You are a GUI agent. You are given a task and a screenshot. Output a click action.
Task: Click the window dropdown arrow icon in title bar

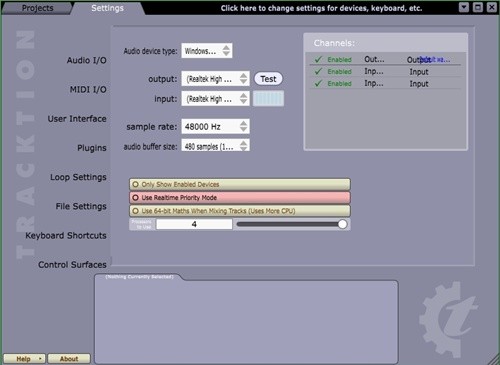[x=464, y=7]
